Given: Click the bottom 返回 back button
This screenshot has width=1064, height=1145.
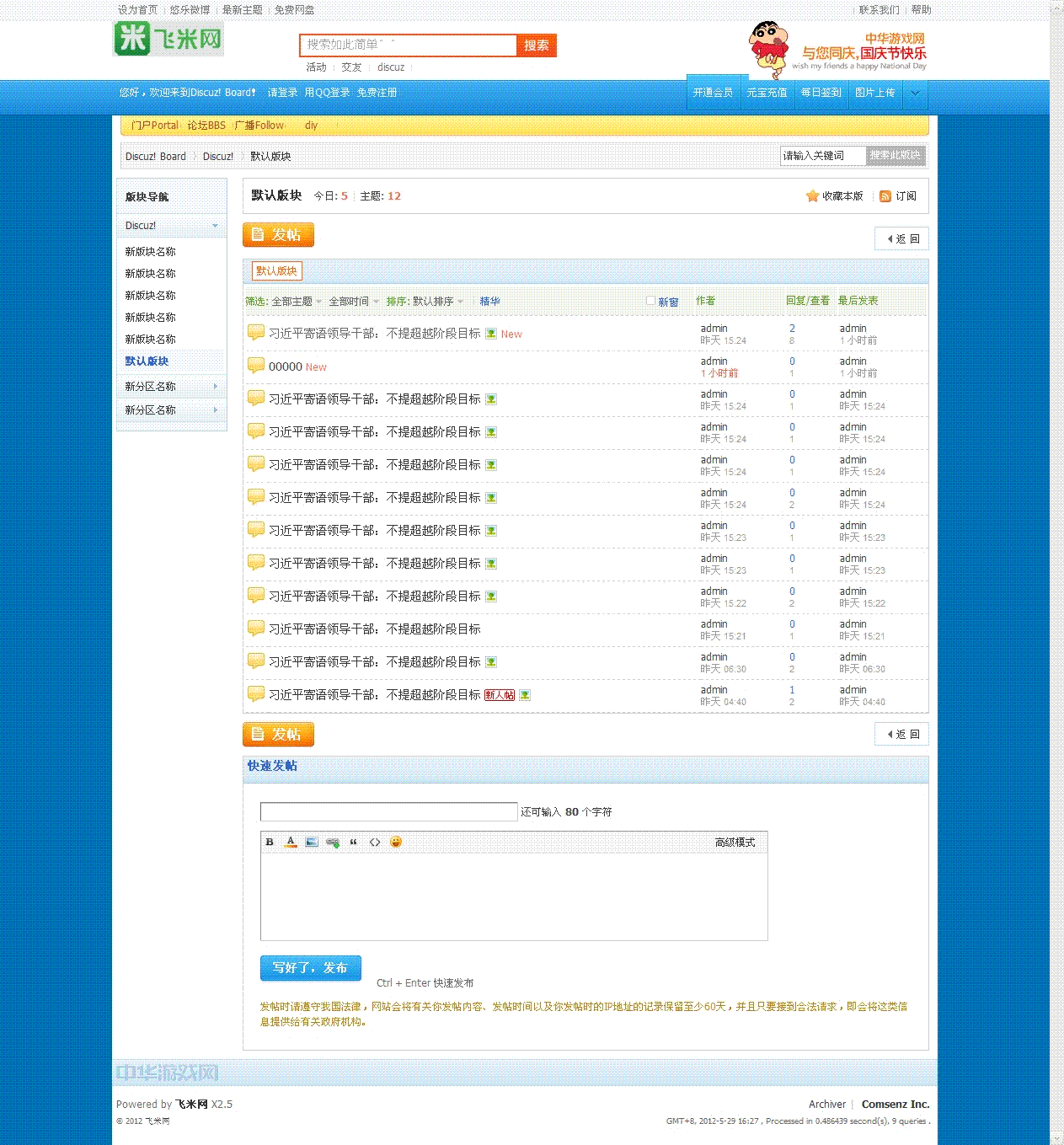Looking at the screenshot, I should click(x=902, y=735).
